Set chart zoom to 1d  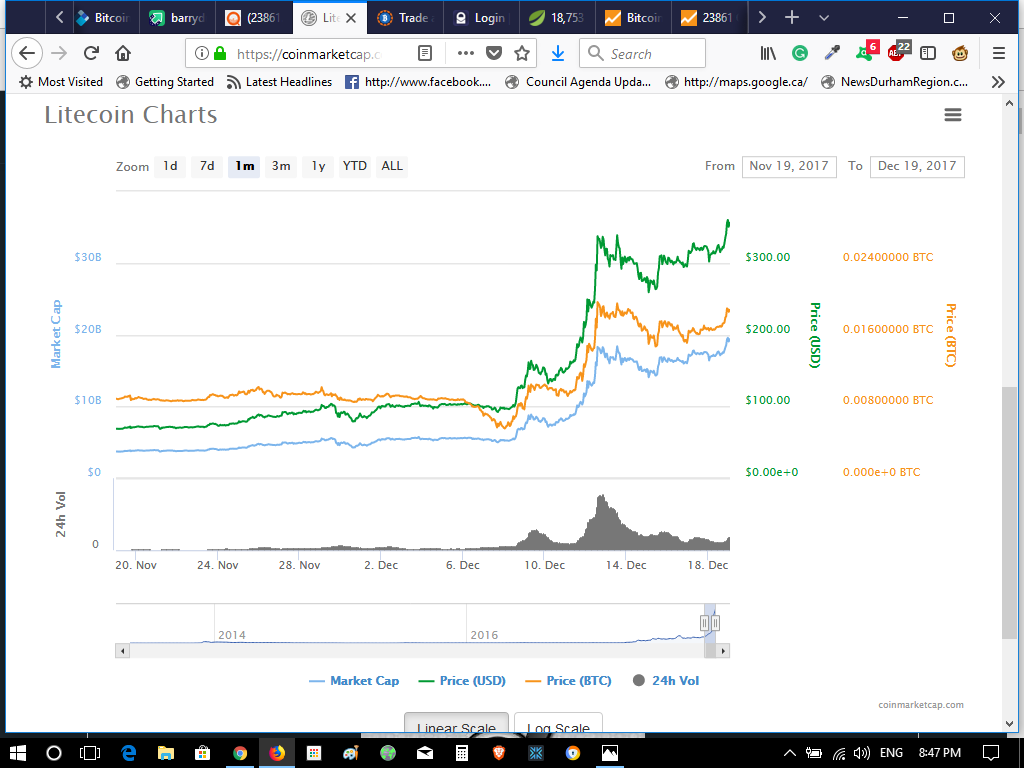(x=170, y=167)
